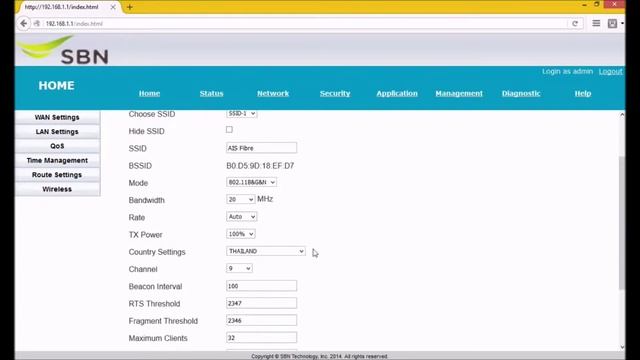Open the TX Power 100% dropdown
Viewport: 640px width, 360px height.
click(241, 234)
